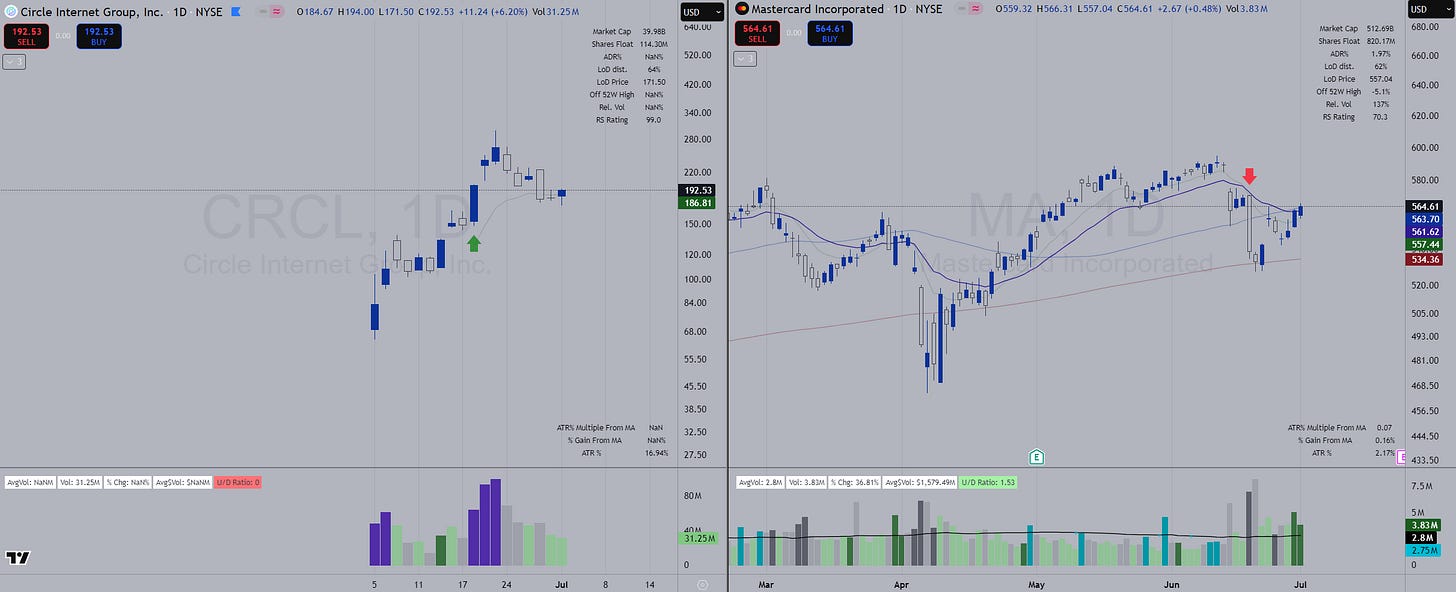
Task: Click the green 'U/D Ratio: 1.53' badge on the Mastercard chart
Action: (987, 482)
